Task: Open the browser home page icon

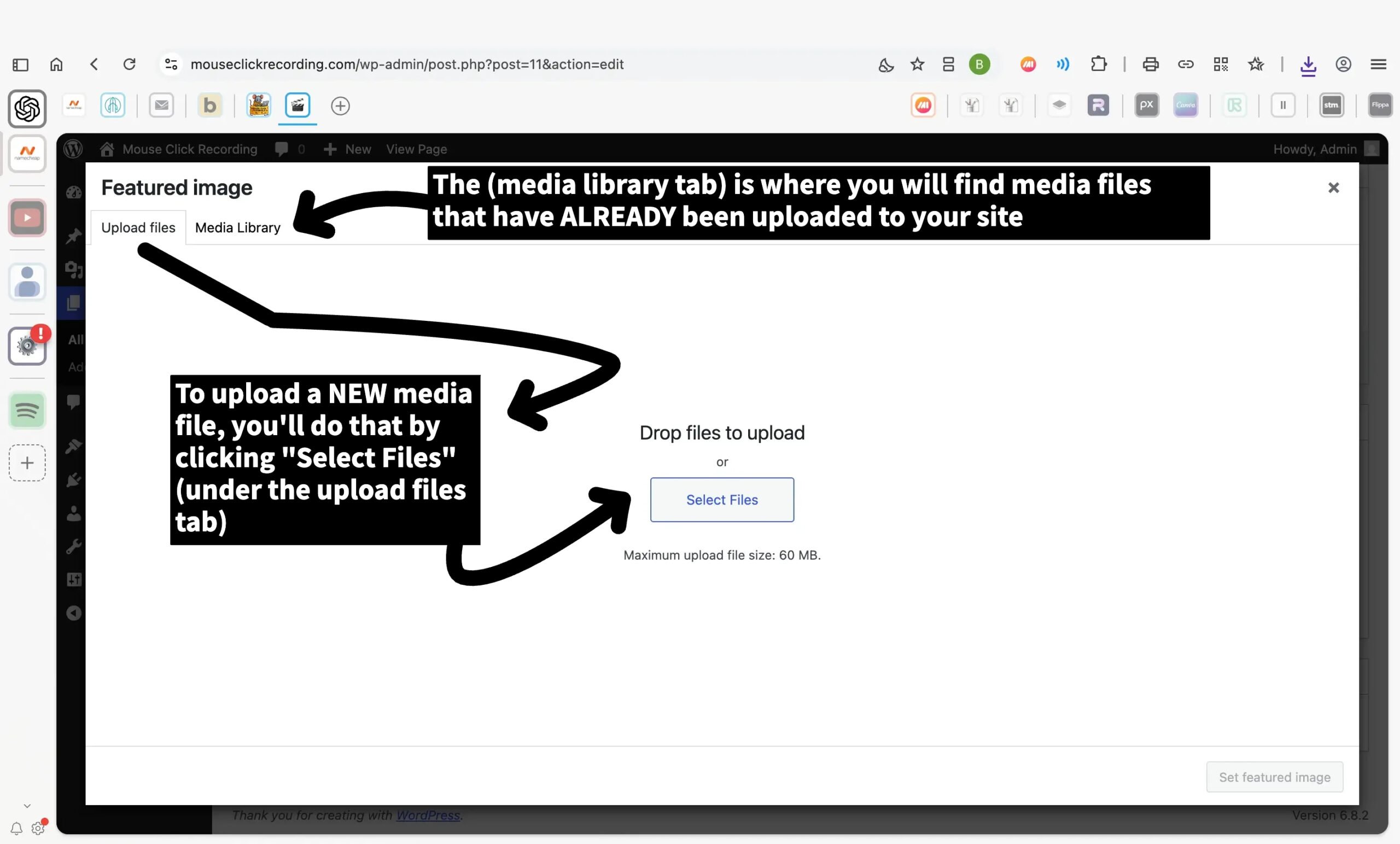Action: coord(56,64)
